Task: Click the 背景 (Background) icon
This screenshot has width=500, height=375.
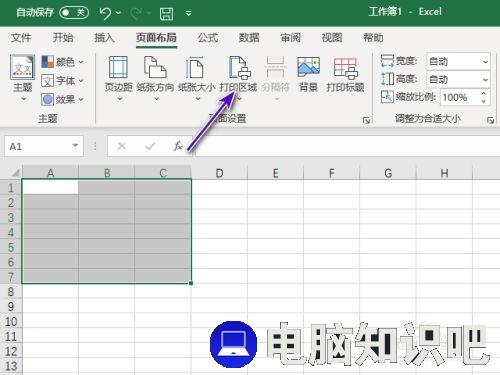Action: coord(308,67)
